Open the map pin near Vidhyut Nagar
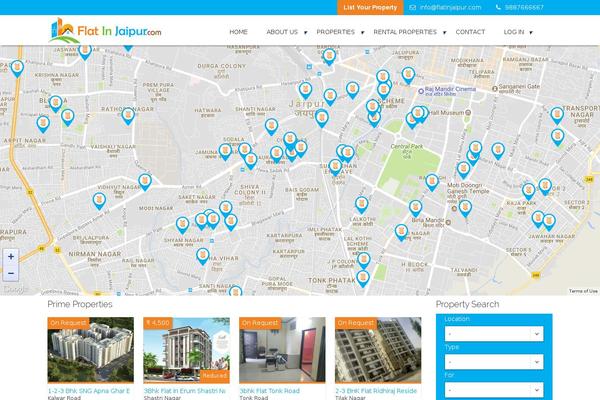Viewport: 600px width, 400px height. (x=145, y=182)
